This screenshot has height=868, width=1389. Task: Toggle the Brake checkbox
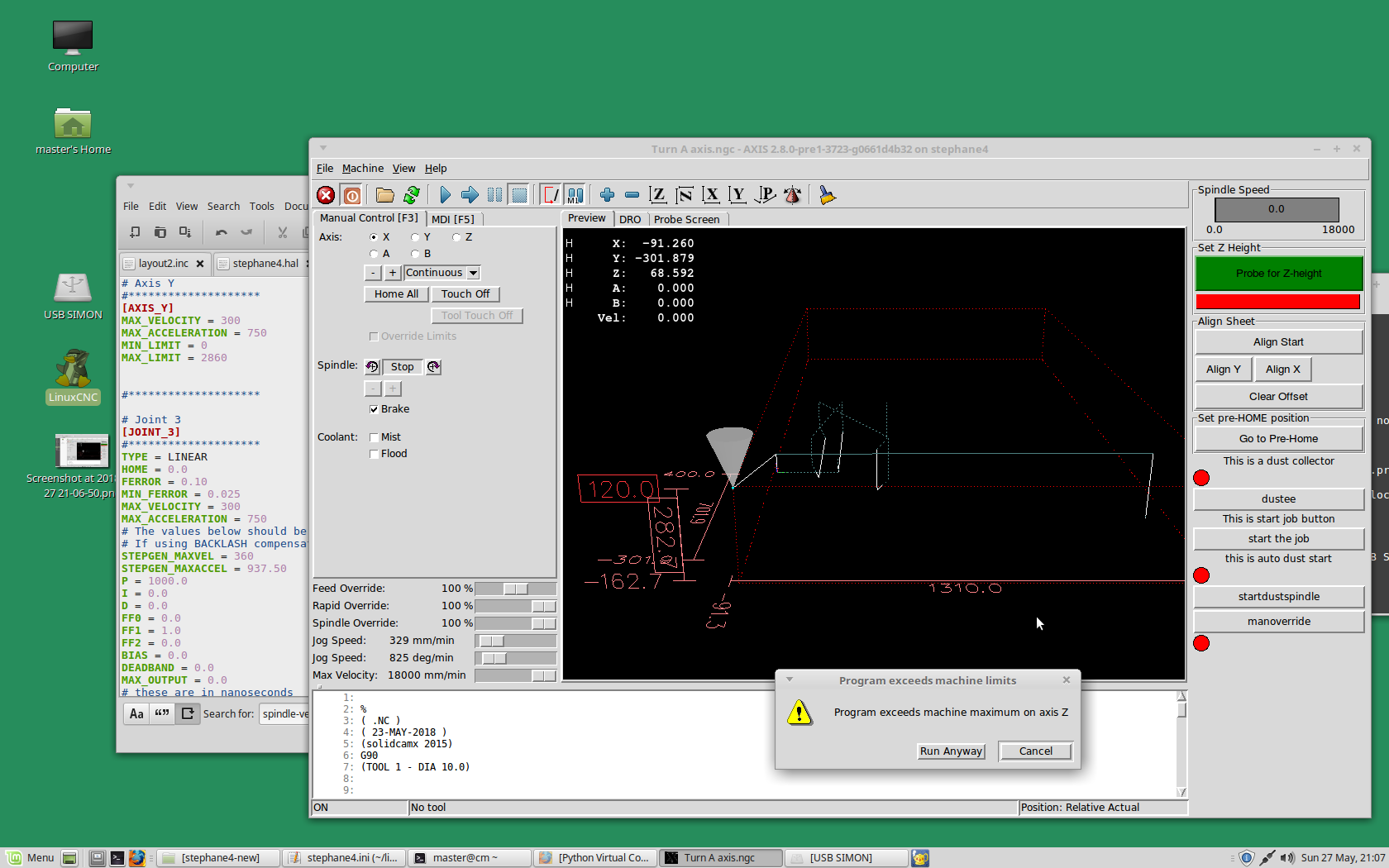click(374, 409)
